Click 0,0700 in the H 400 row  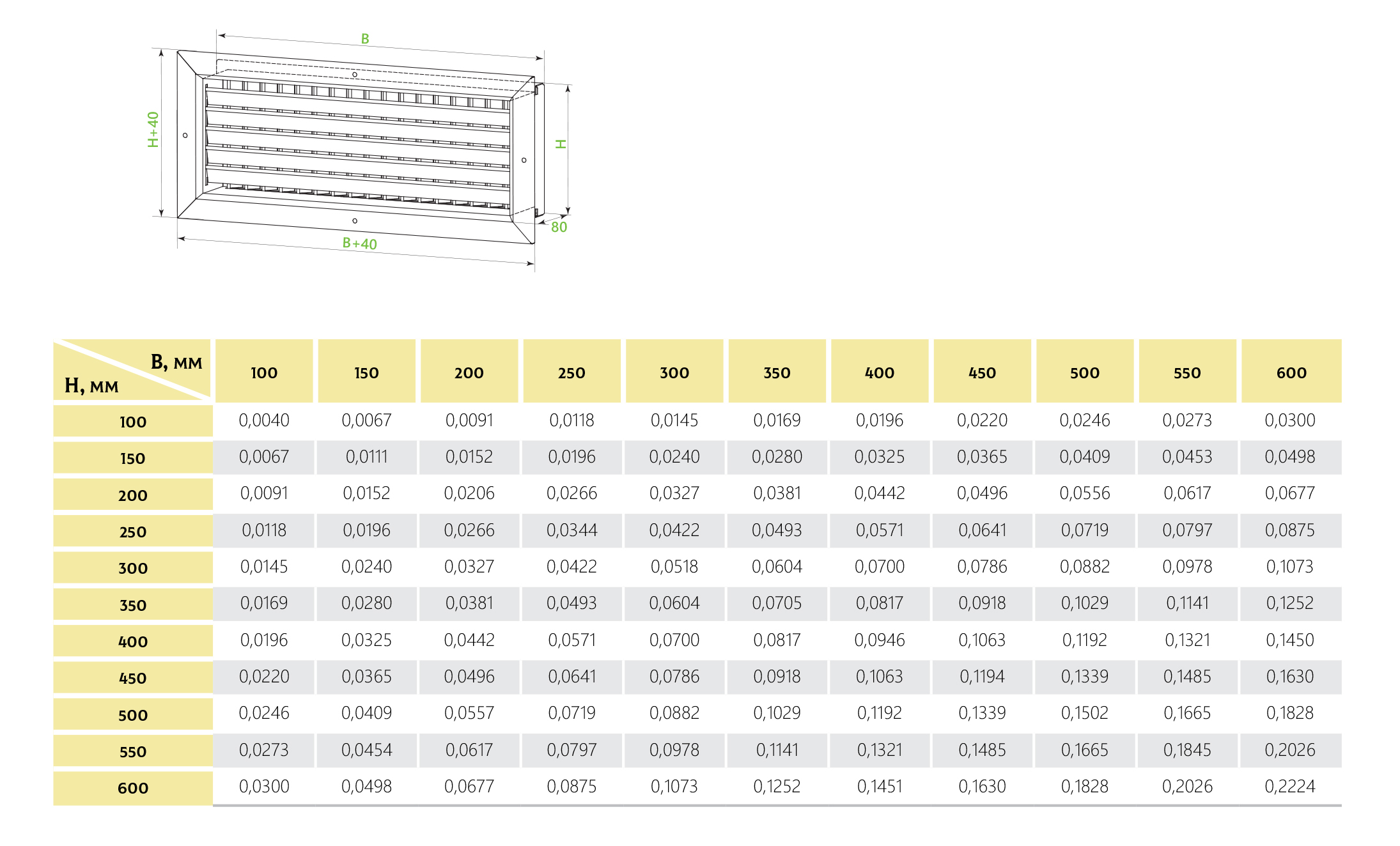674,640
